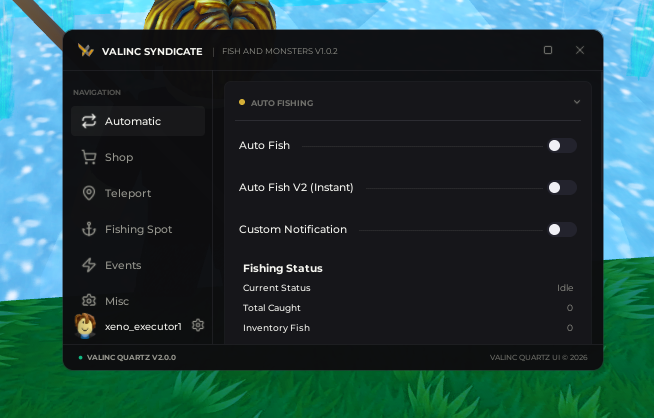This screenshot has height=418, width=654.
Task: Click the xeno_executor1 avatar thumbnail
Action: 86,325
